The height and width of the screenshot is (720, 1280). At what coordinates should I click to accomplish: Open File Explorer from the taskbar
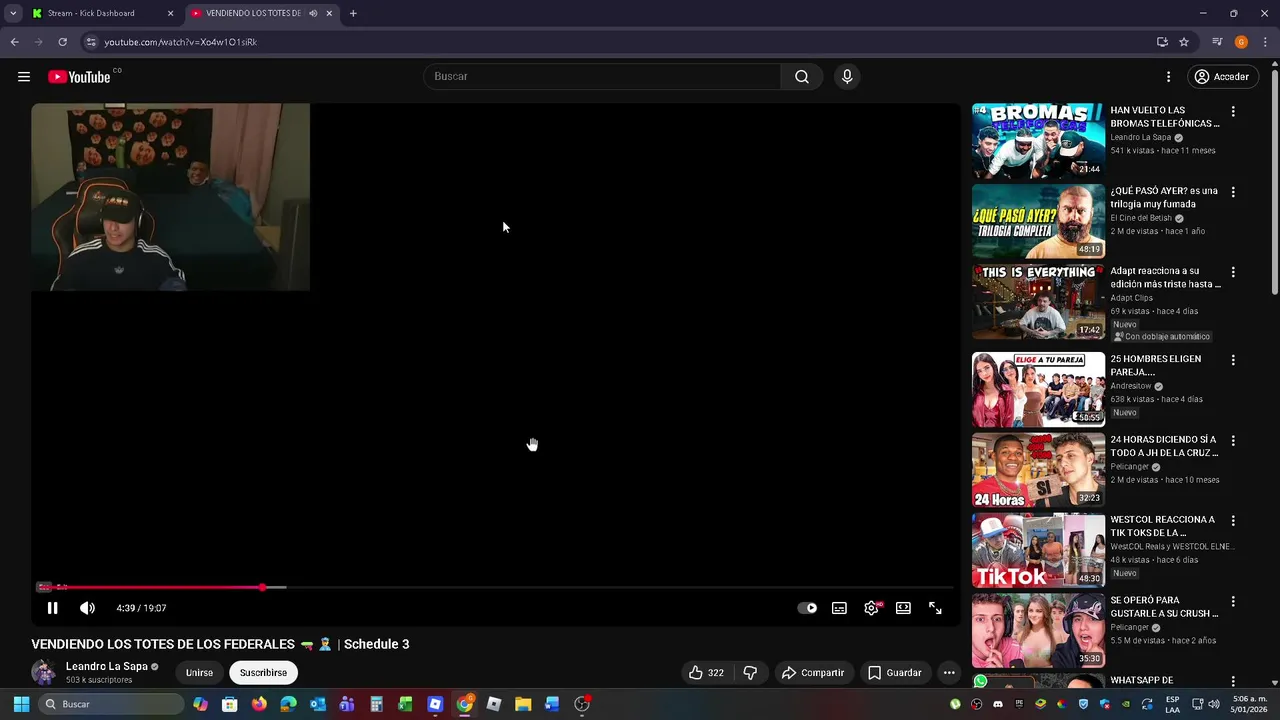coord(523,704)
